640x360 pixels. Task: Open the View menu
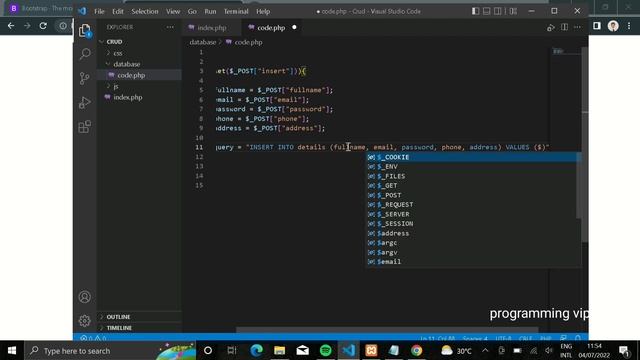click(173, 11)
